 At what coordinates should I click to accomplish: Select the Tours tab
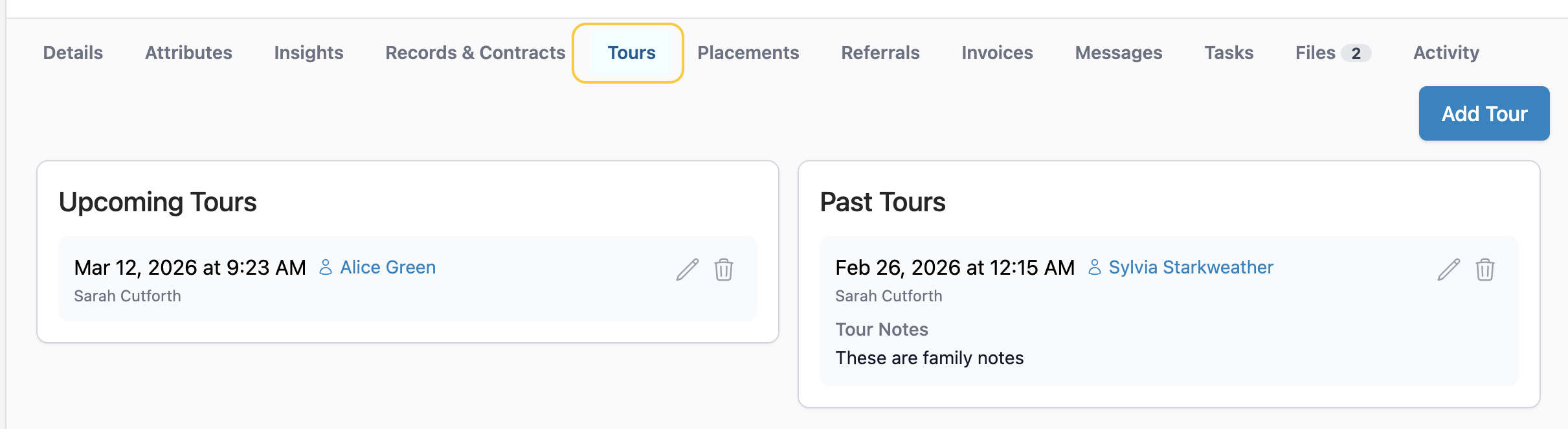[631, 53]
